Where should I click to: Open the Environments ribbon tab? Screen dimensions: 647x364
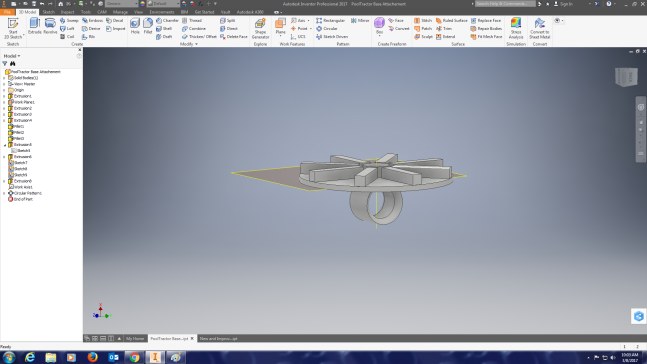162,12
